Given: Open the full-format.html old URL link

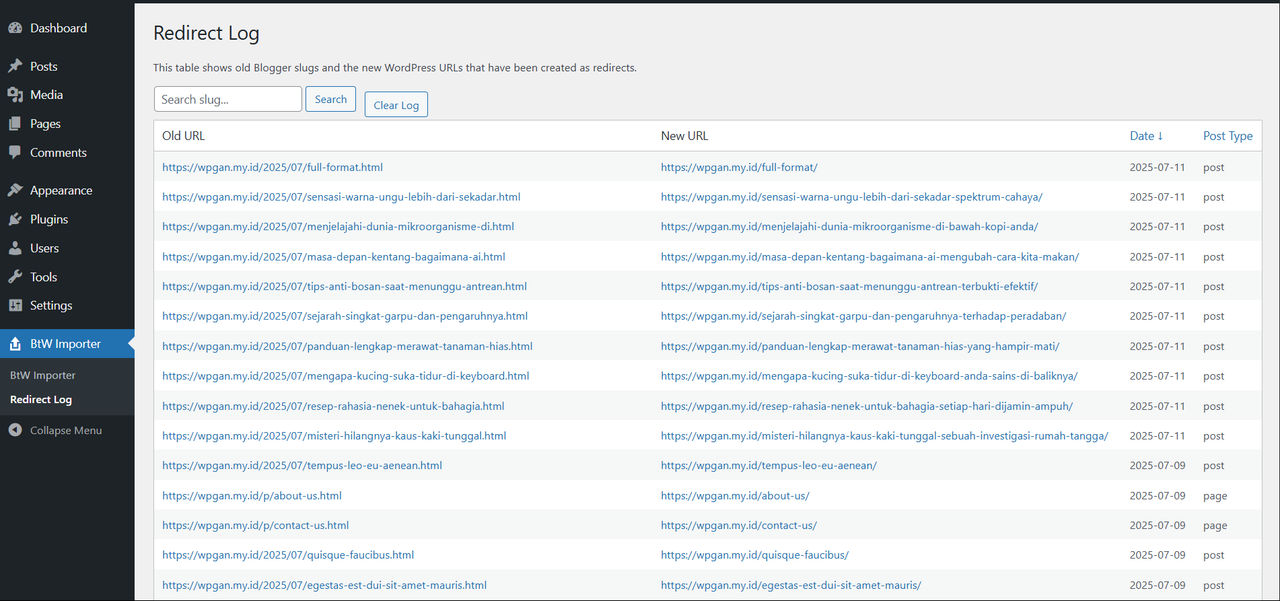Looking at the screenshot, I should [x=272, y=166].
